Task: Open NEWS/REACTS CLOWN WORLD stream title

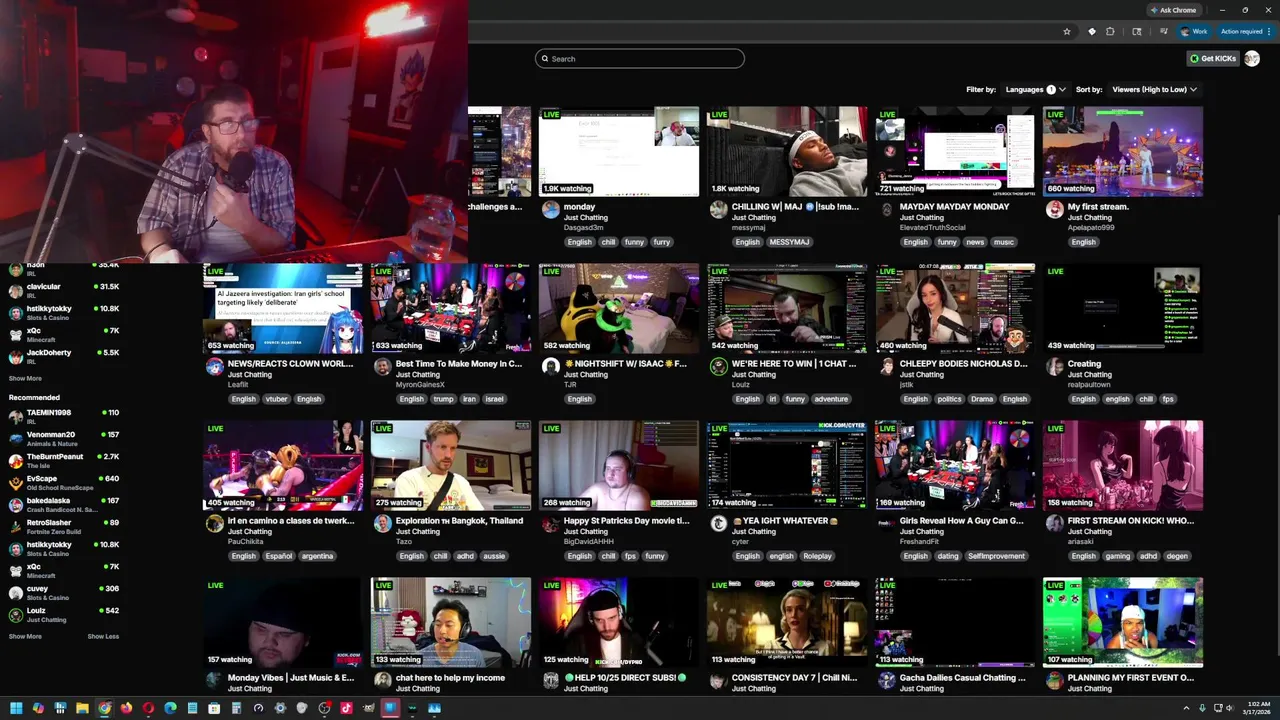Action: (290, 363)
